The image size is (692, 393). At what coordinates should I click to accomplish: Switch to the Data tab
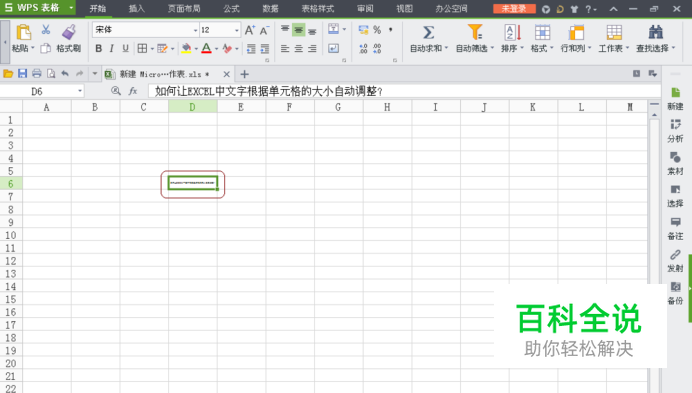tap(270, 8)
